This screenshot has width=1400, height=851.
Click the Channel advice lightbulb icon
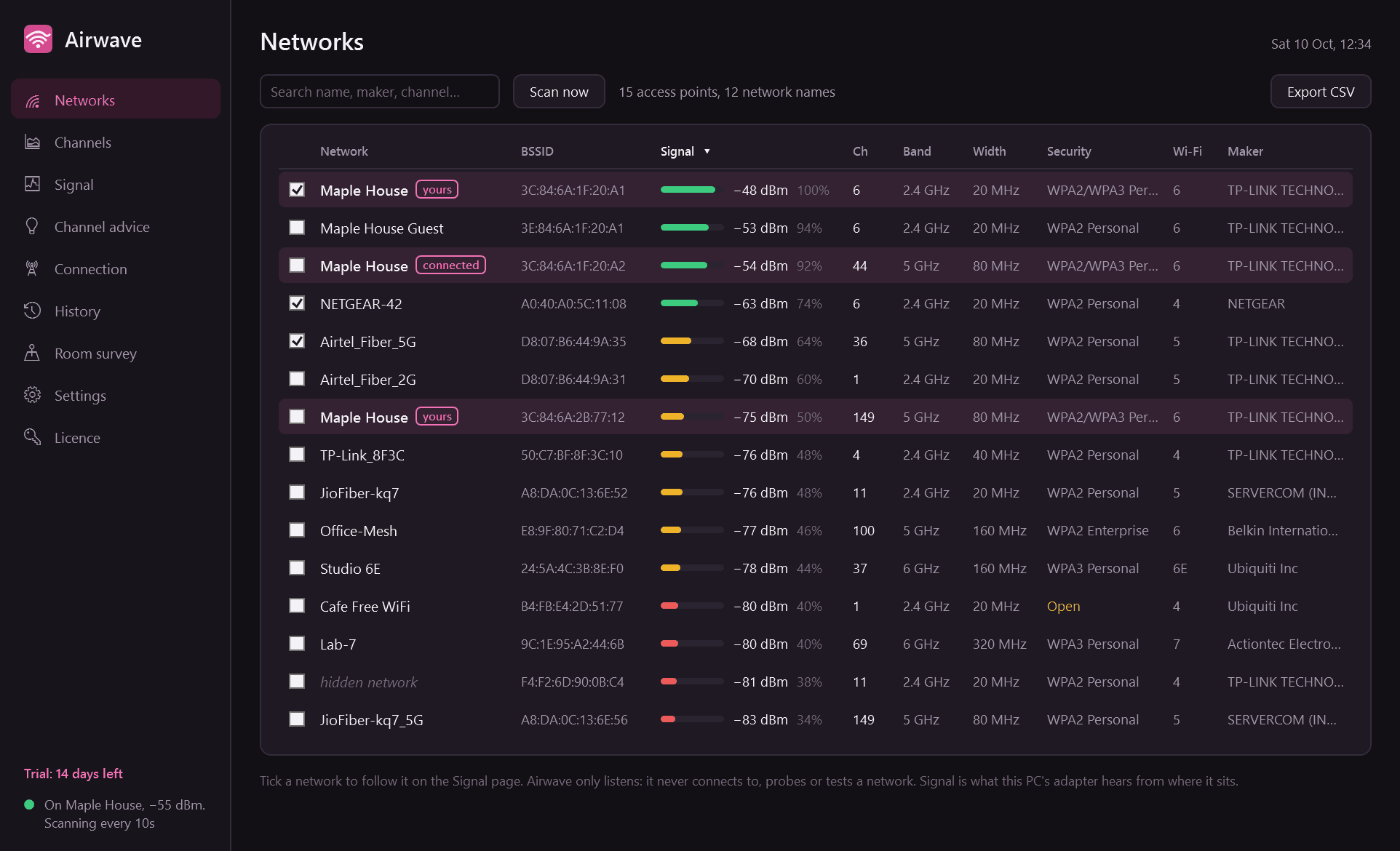[33, 227]
